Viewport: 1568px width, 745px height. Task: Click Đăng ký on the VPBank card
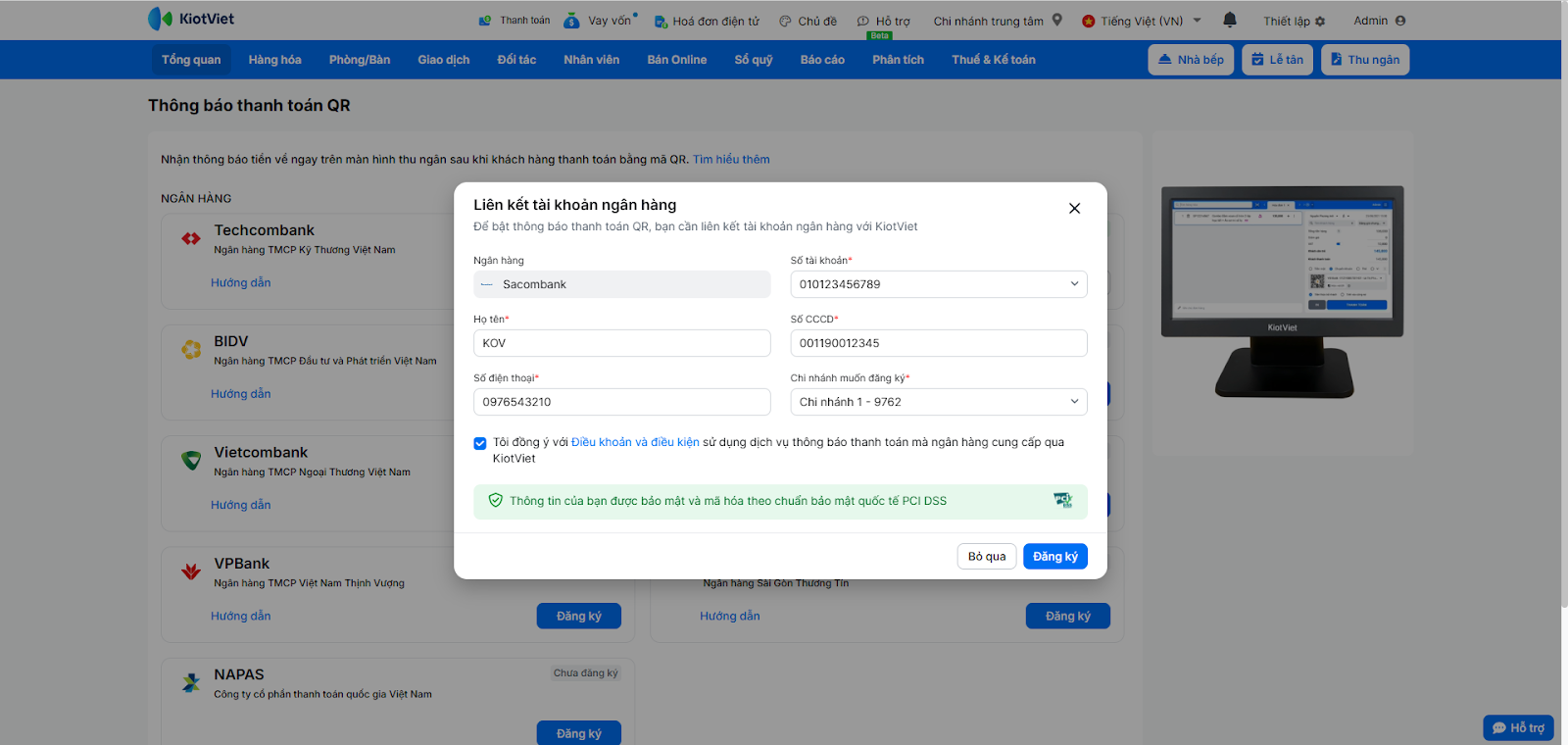(579, 616)
